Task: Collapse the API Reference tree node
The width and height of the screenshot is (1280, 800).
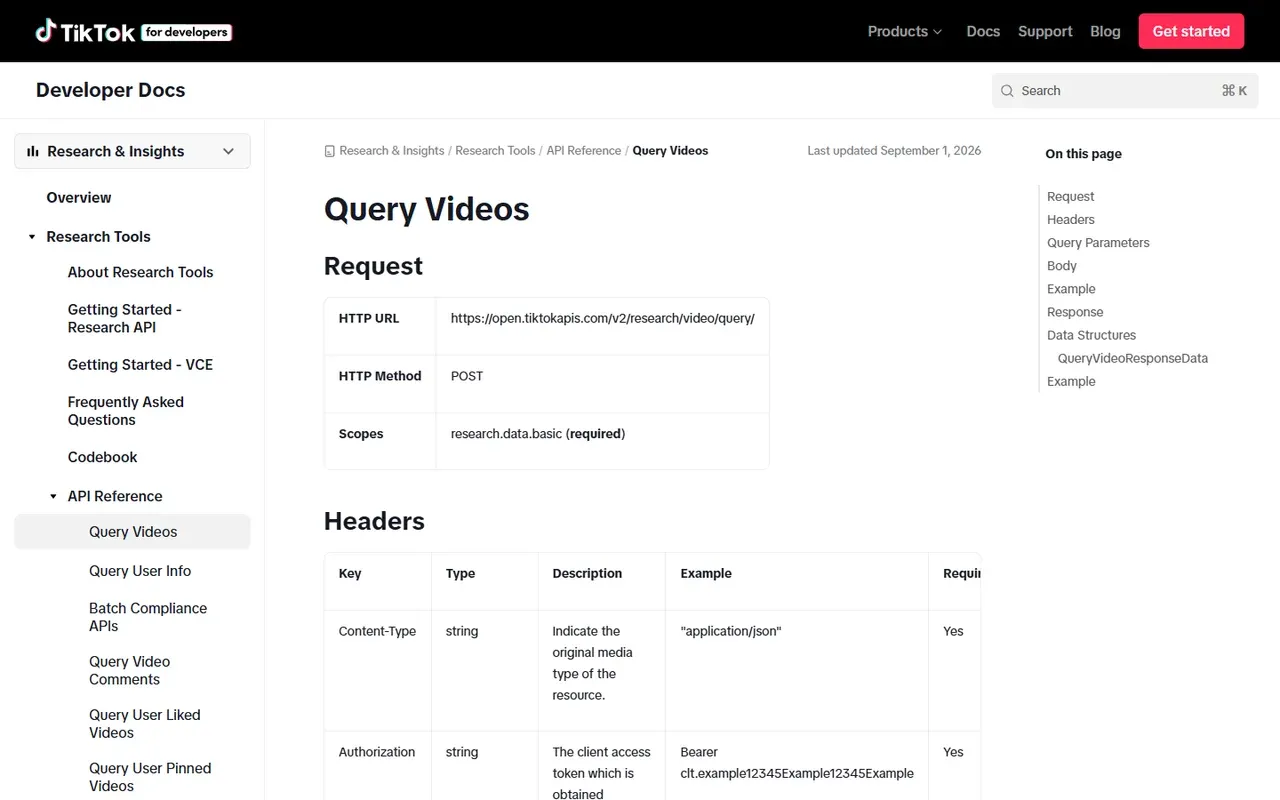Action: (53, 496)
